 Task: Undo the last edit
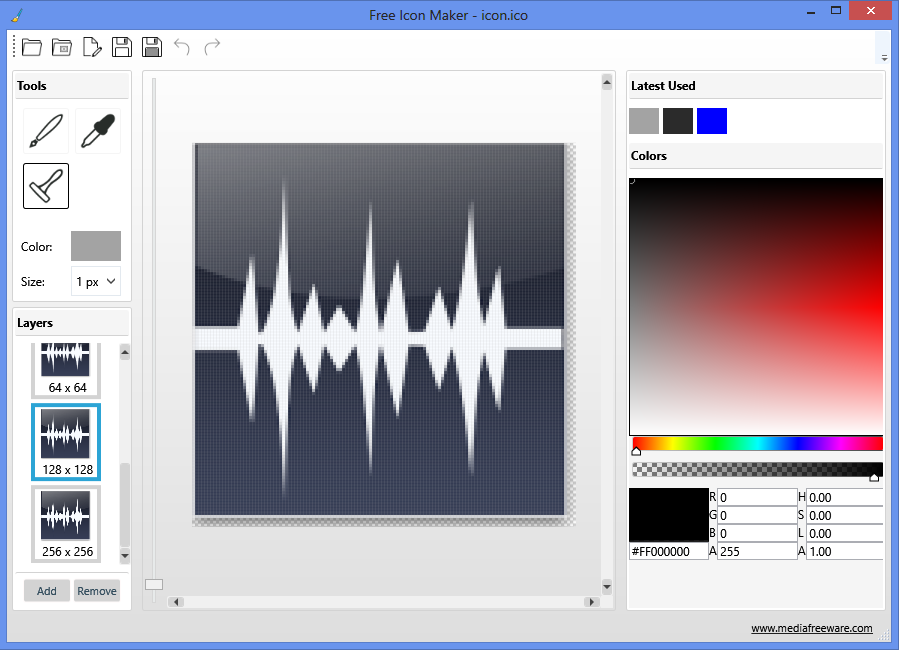point(182,47)
